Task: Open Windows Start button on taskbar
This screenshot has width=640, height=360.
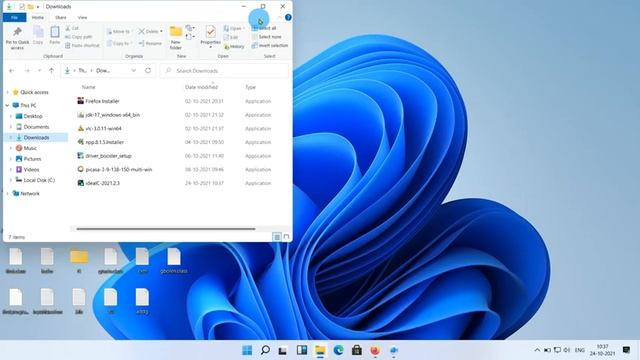Action: (x=247, y=350)
